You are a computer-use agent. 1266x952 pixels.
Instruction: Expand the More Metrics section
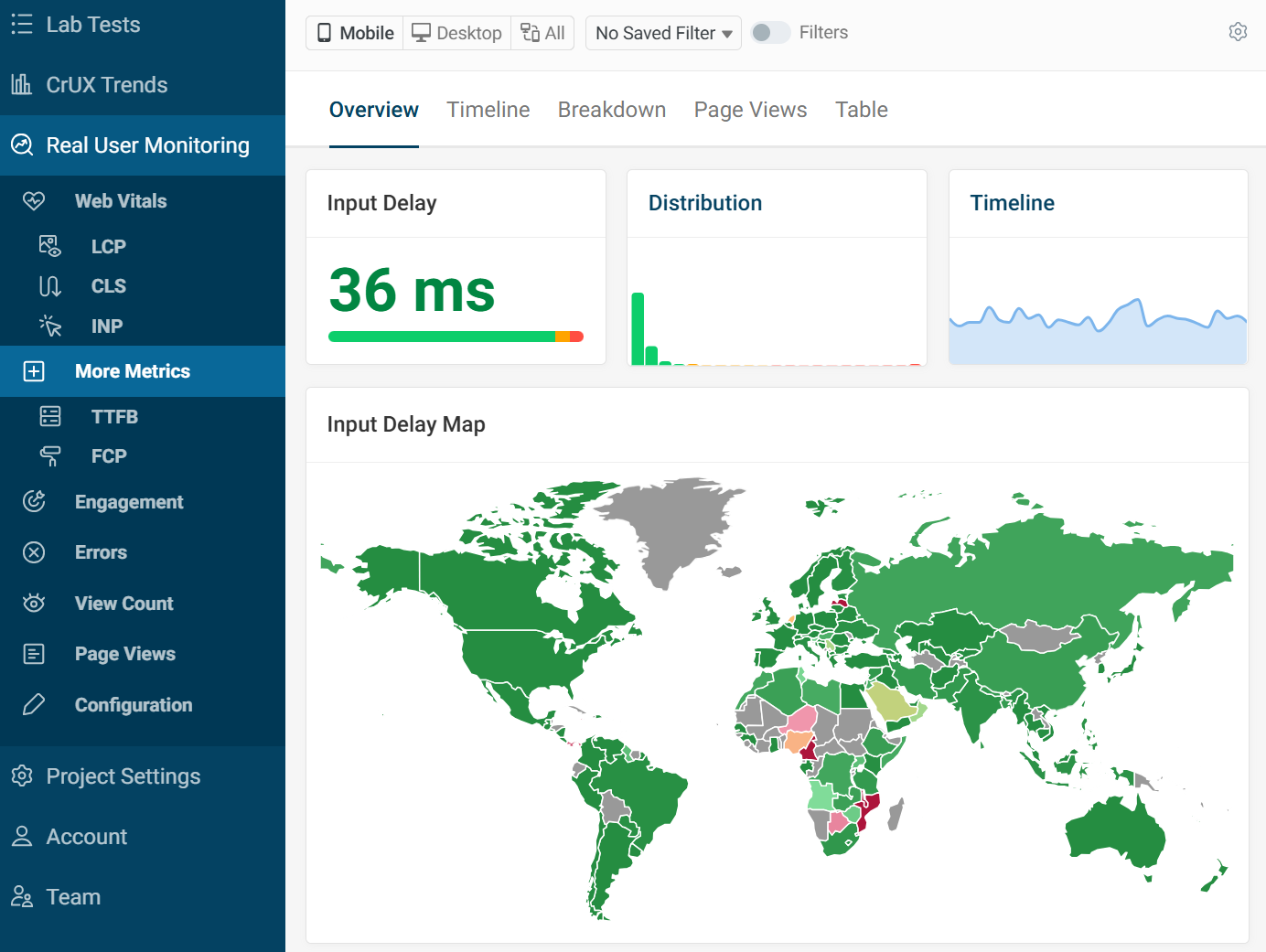133,371
